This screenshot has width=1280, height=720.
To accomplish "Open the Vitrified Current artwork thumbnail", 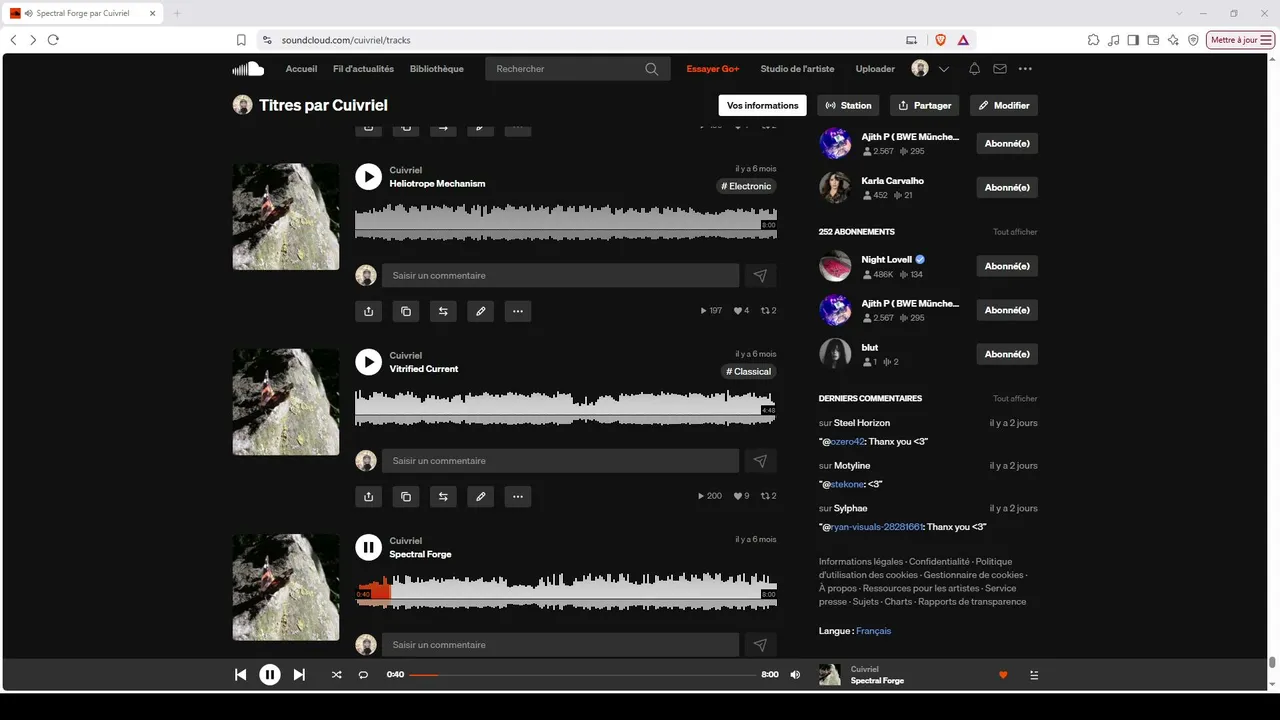I will 286,402.
